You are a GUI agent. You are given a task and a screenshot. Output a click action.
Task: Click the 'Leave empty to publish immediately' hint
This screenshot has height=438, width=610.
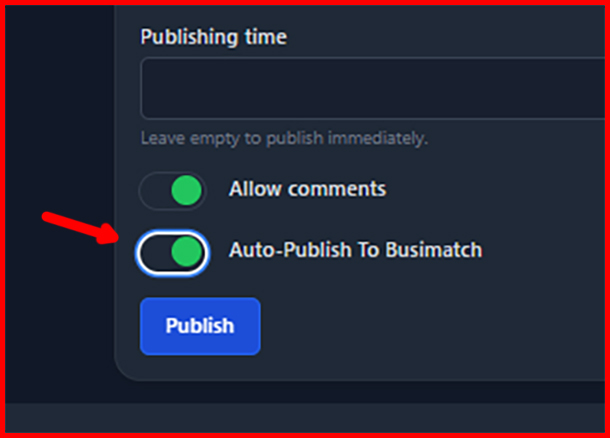pyautogui.click(x=284, y=138)
